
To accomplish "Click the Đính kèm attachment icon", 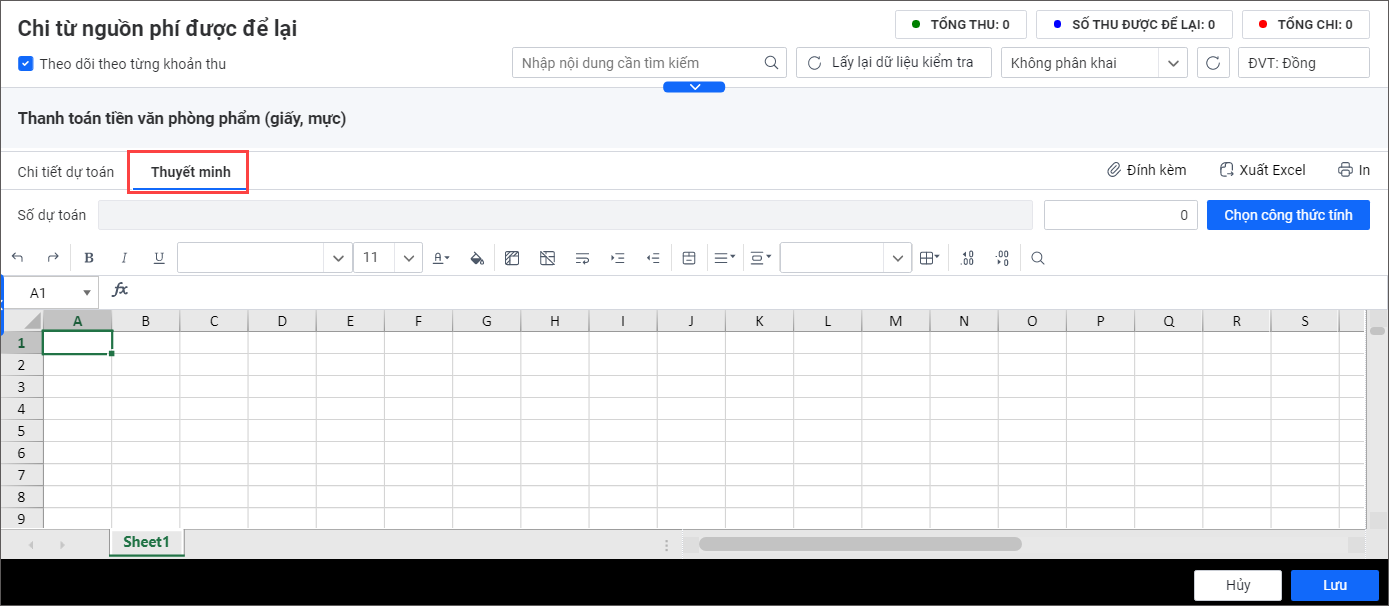I will tap(1113, 170).
